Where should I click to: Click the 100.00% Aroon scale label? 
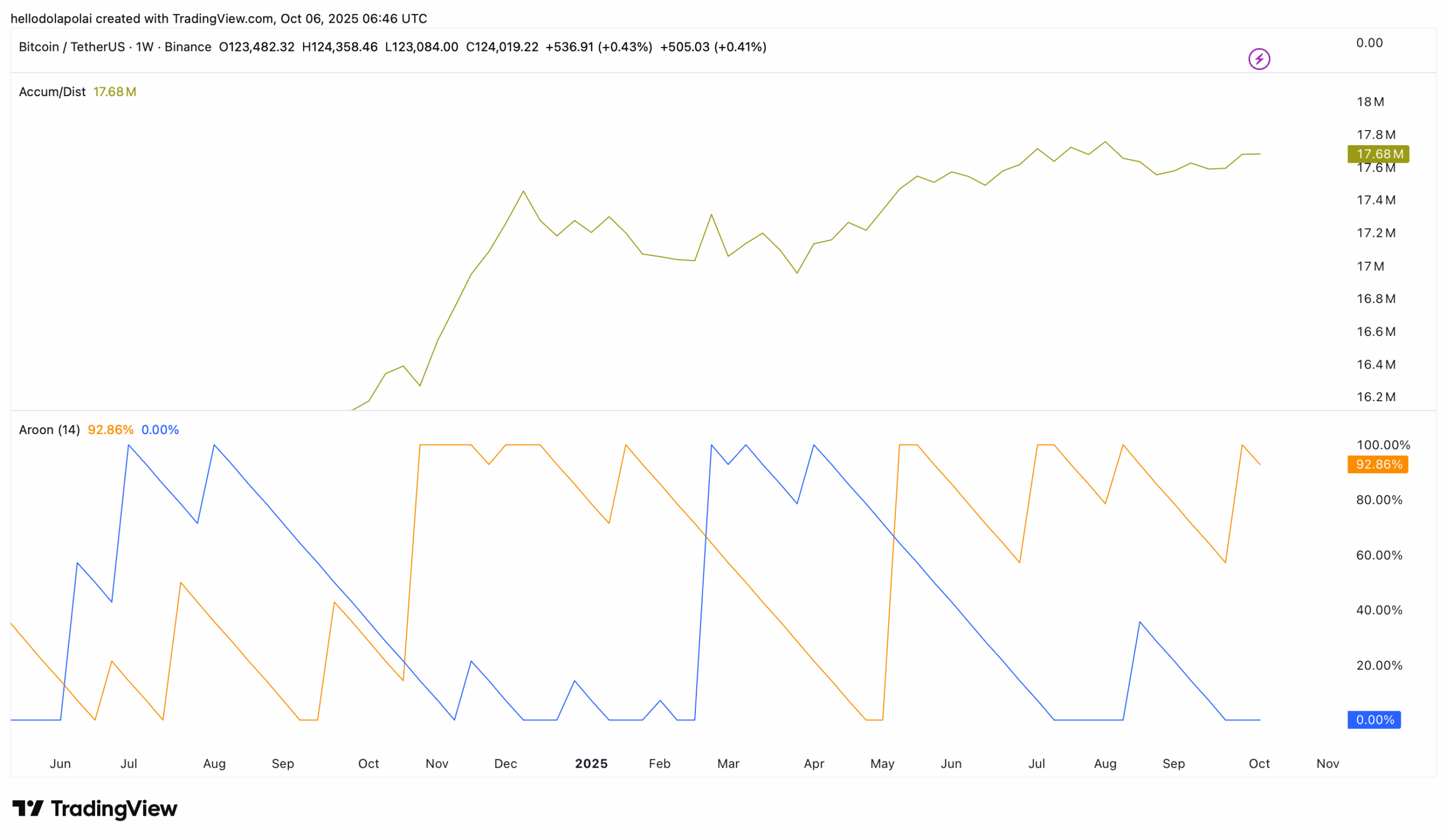coord(1383,445)
